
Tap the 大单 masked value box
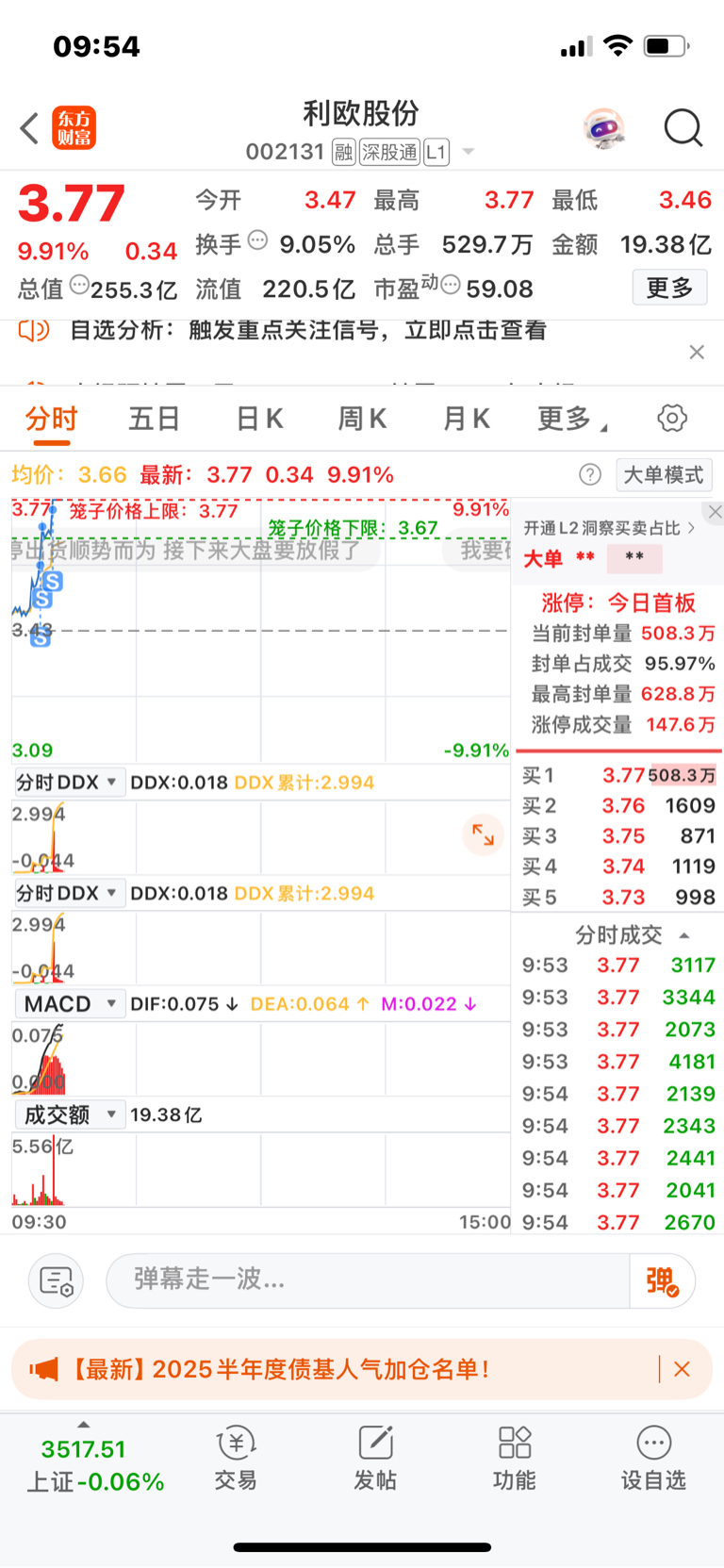click(x=634, y=558)
